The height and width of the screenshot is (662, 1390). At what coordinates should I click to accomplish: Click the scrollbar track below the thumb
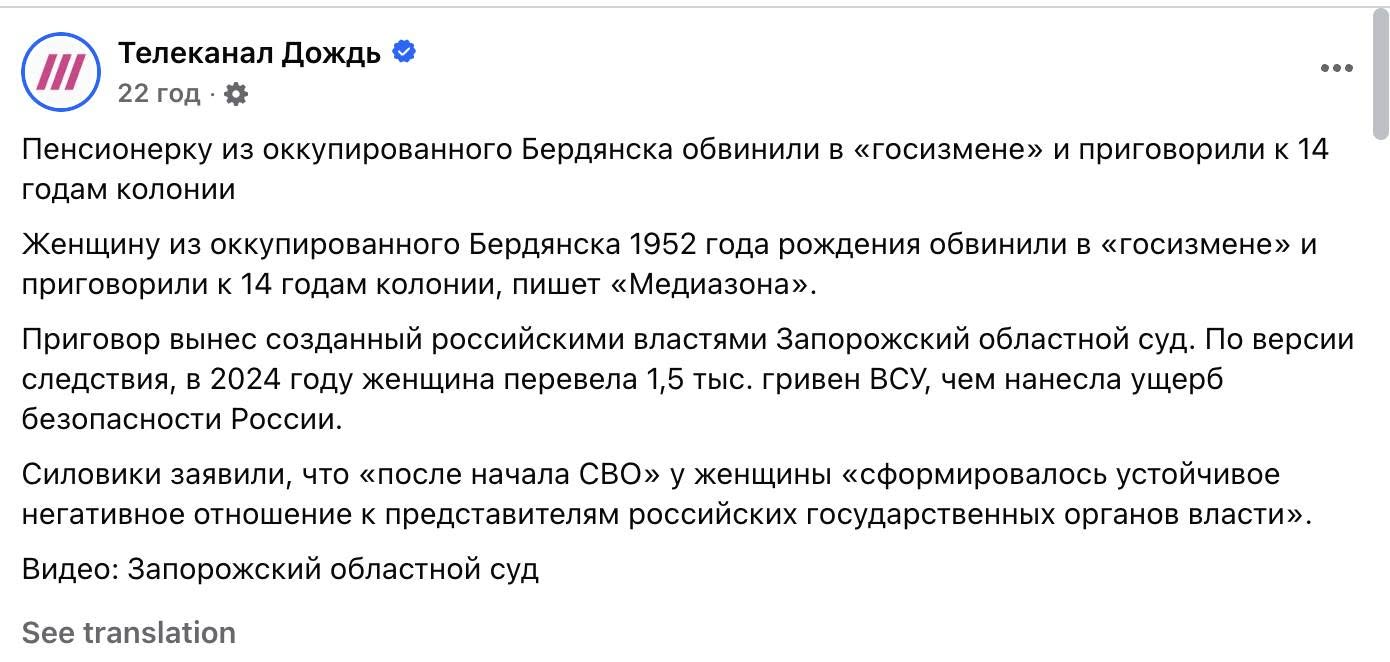tap(1380, 400)
